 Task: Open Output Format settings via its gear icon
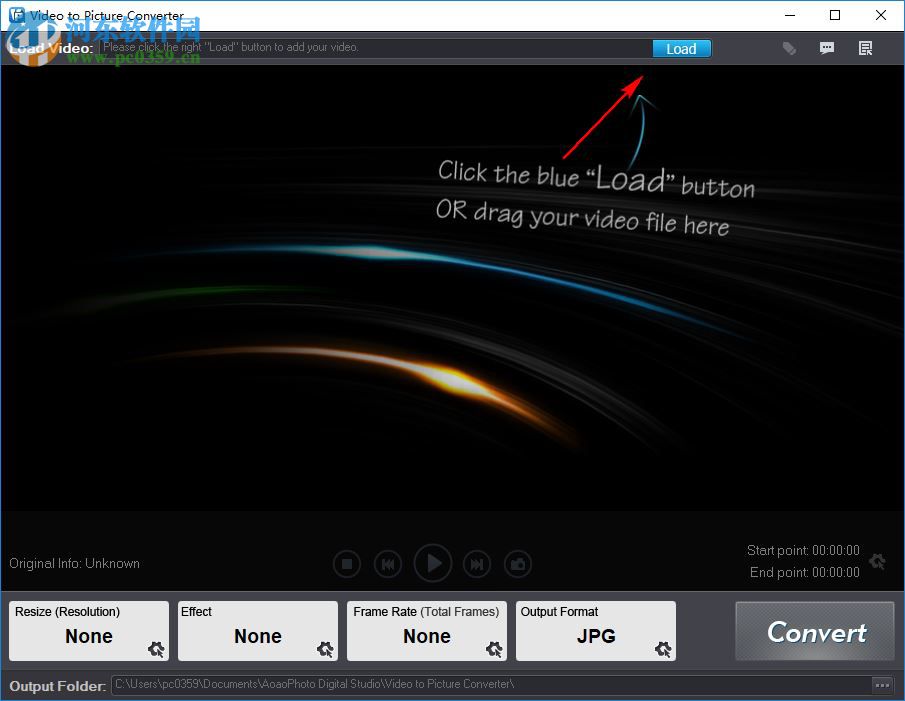click(662, 650)
